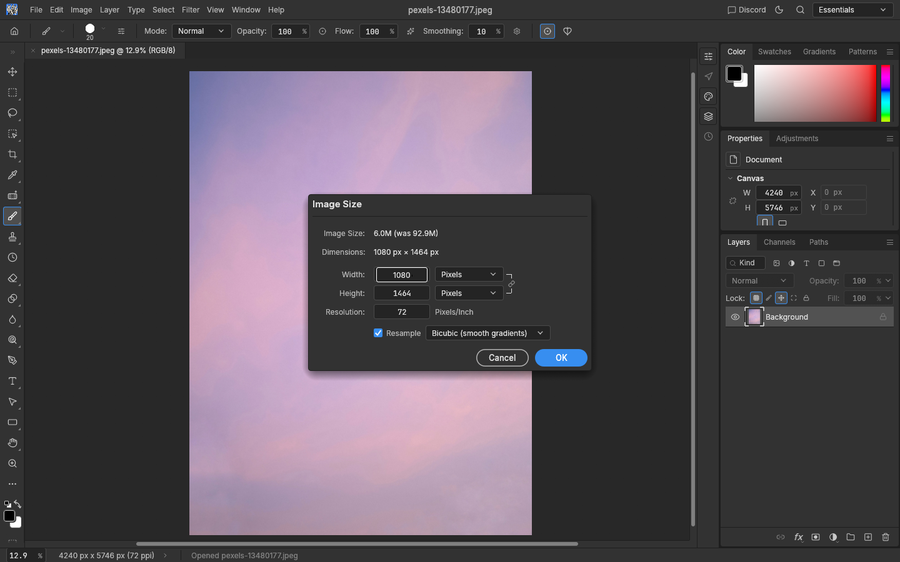Viewport: 900px width, 562px height.
Task: Select the Lasso tool
Action: (12, 113)
